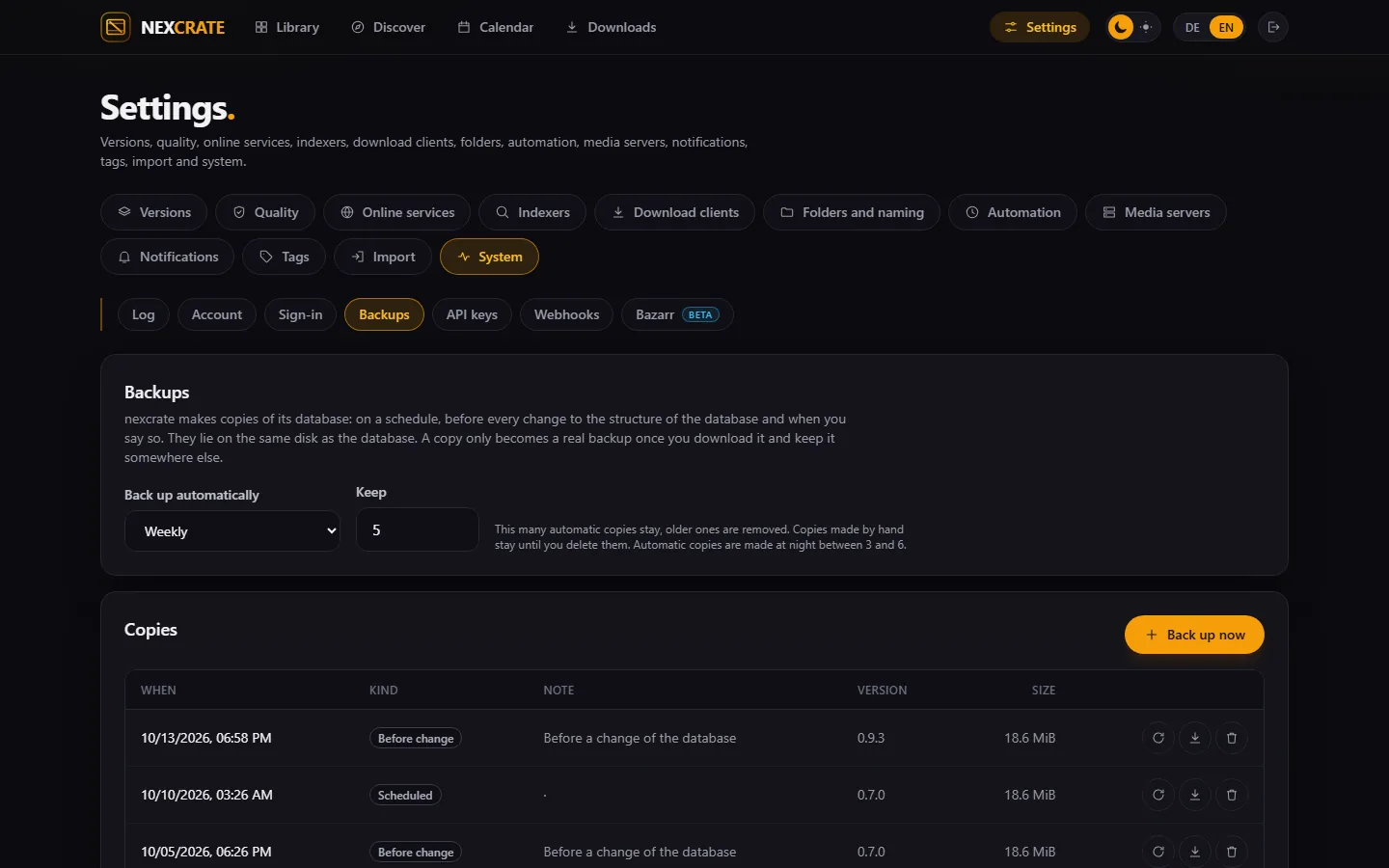Screen dimensions: 1389x868
Task: Open the Folders and naming tab
Action: 852,212
